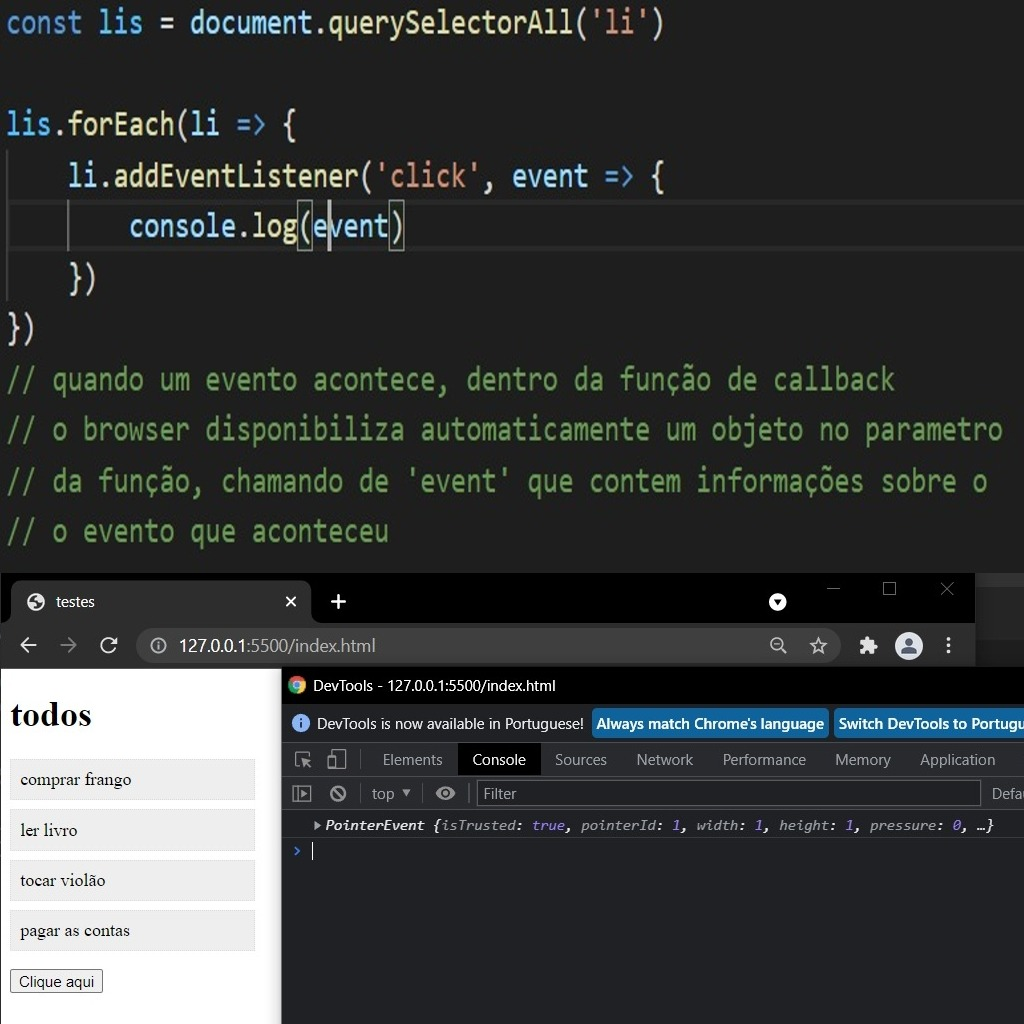
Task: Expand the PointerEvent log entry
Action: click(x=318, y=825)
